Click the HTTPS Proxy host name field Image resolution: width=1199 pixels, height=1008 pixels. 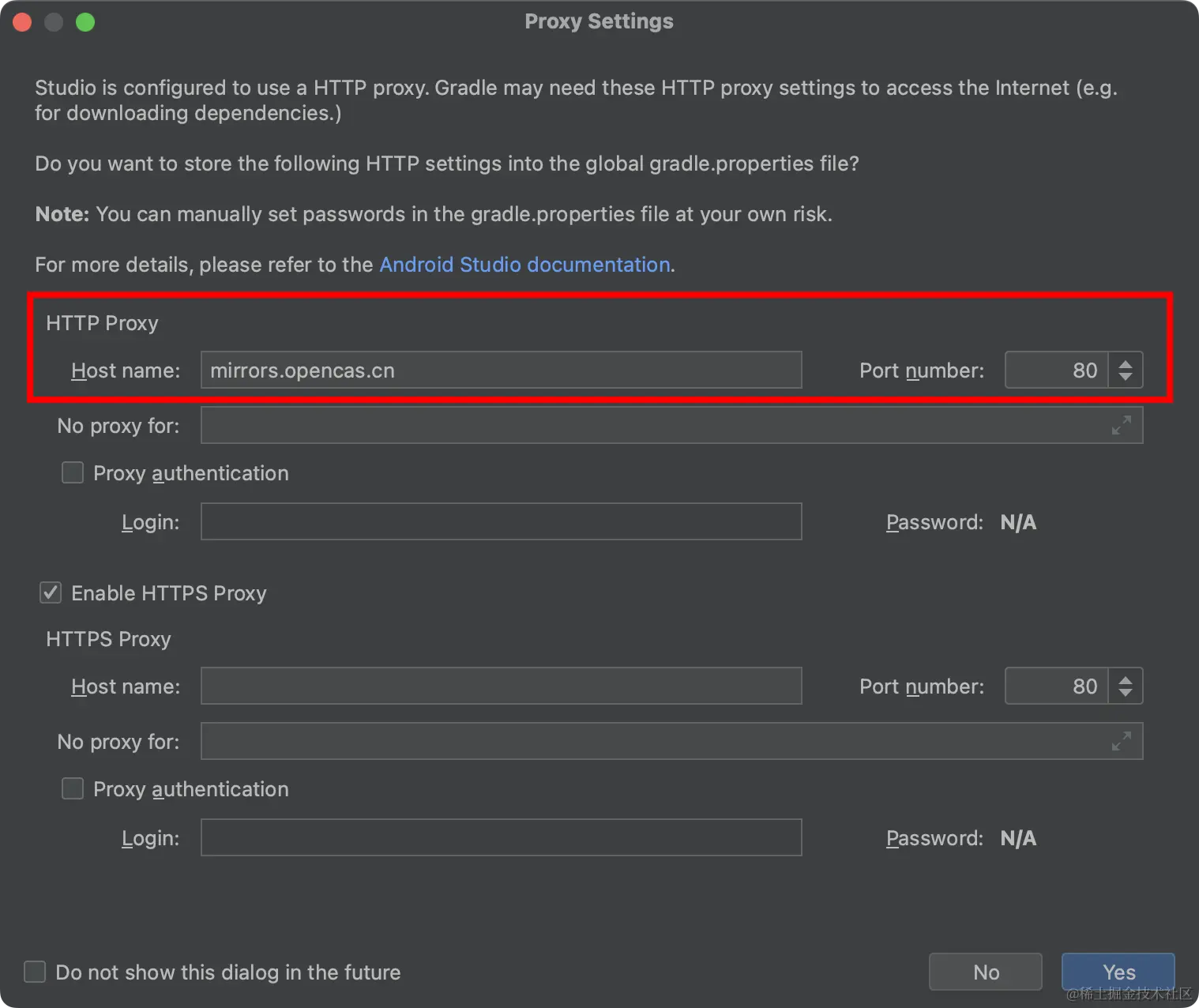click(x=502, y=686)
